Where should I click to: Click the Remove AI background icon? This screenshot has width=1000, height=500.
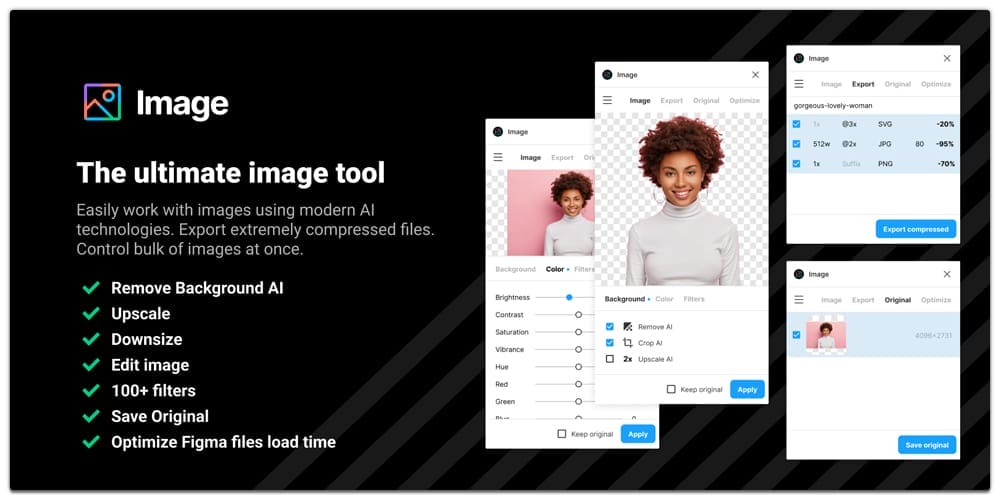pos(628,327)
